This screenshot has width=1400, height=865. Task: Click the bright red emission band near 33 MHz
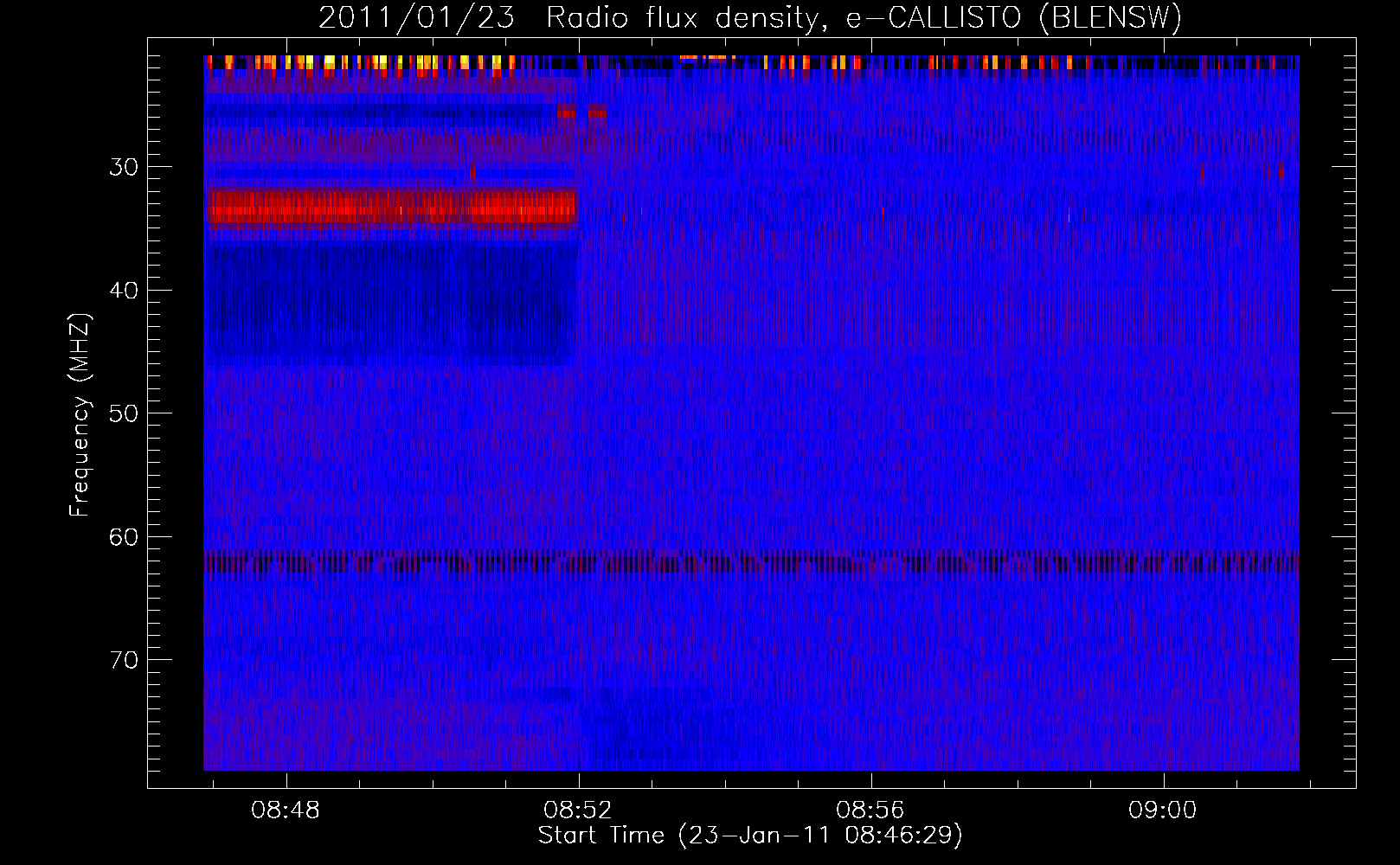click(x=392, y=208)
